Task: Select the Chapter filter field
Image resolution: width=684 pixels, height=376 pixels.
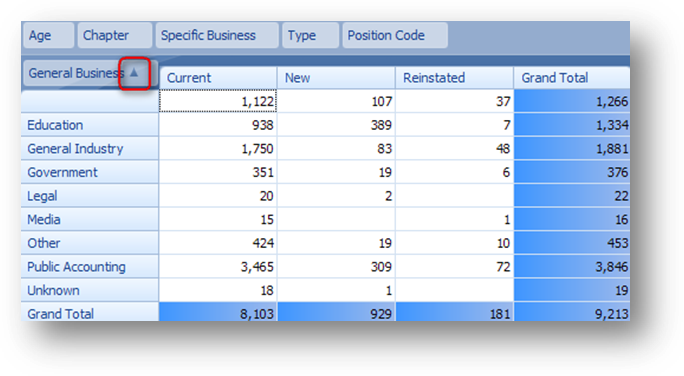Action: click(115, 35)
